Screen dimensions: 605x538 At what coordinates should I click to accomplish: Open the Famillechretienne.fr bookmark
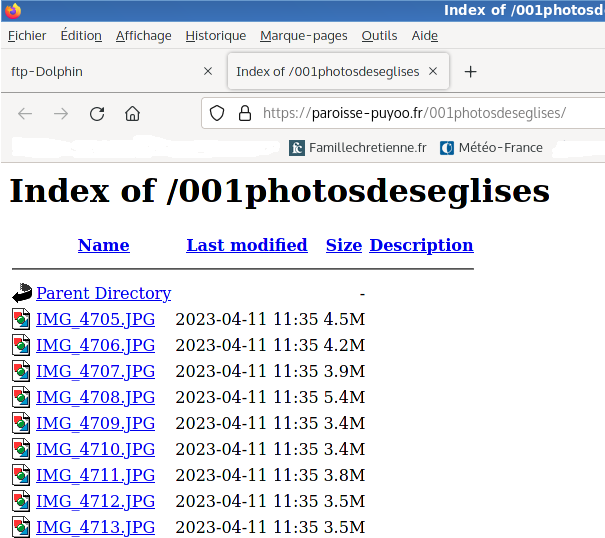click(358, 148)
